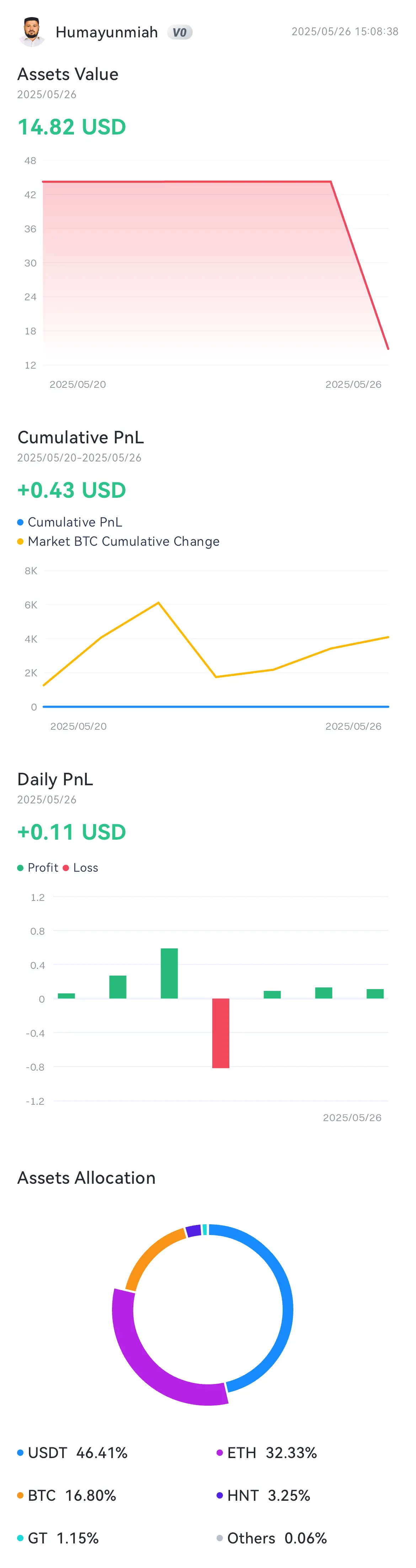The image size is (416, 1568).
Task: Click the yellow BTC line peak point
Action: pos(159,603)
